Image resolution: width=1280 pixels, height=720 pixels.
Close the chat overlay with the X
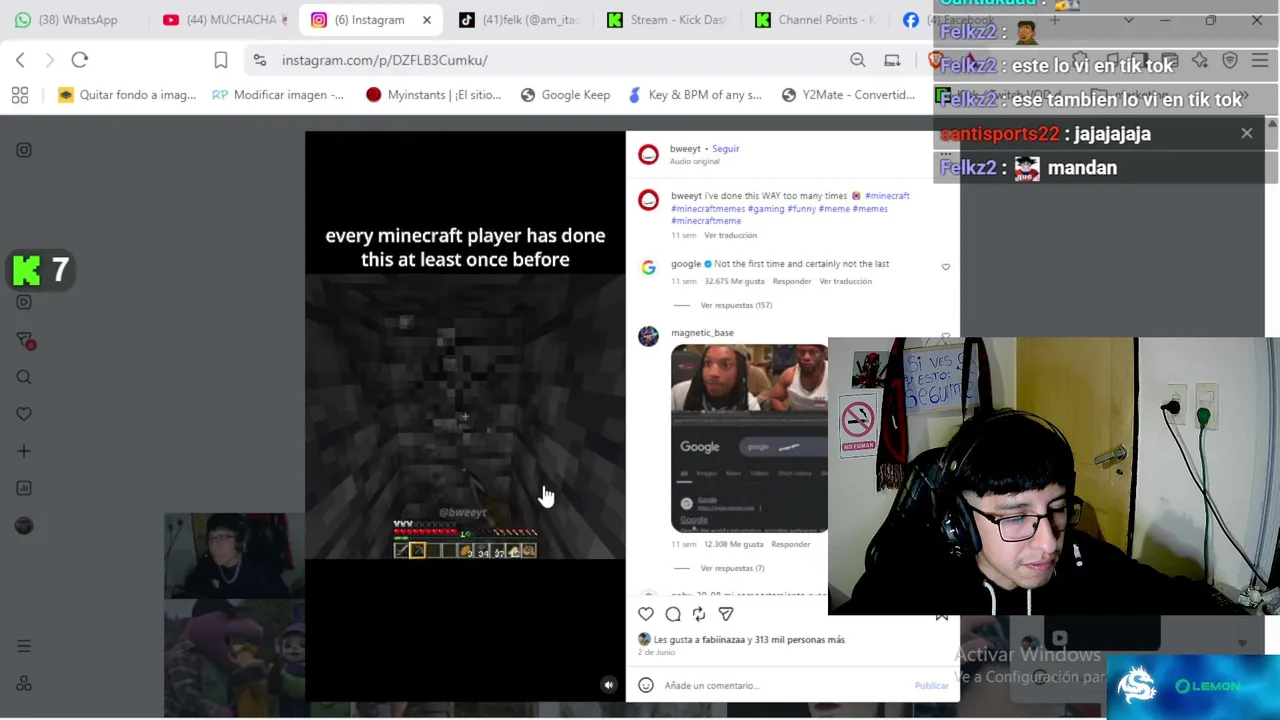click(1246, 133)
